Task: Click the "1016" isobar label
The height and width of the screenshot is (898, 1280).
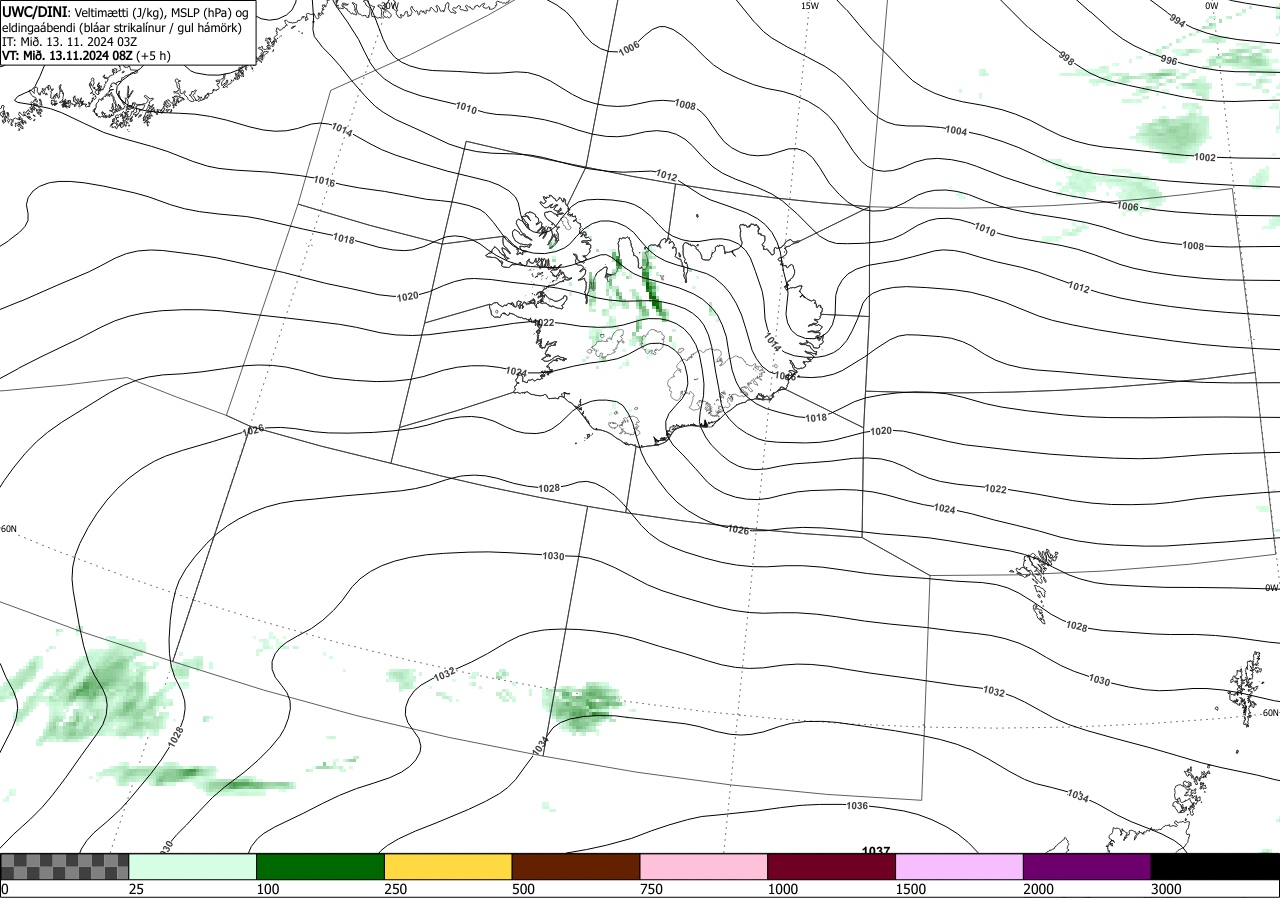Action: pyautogui.click(x=324, y=183)
